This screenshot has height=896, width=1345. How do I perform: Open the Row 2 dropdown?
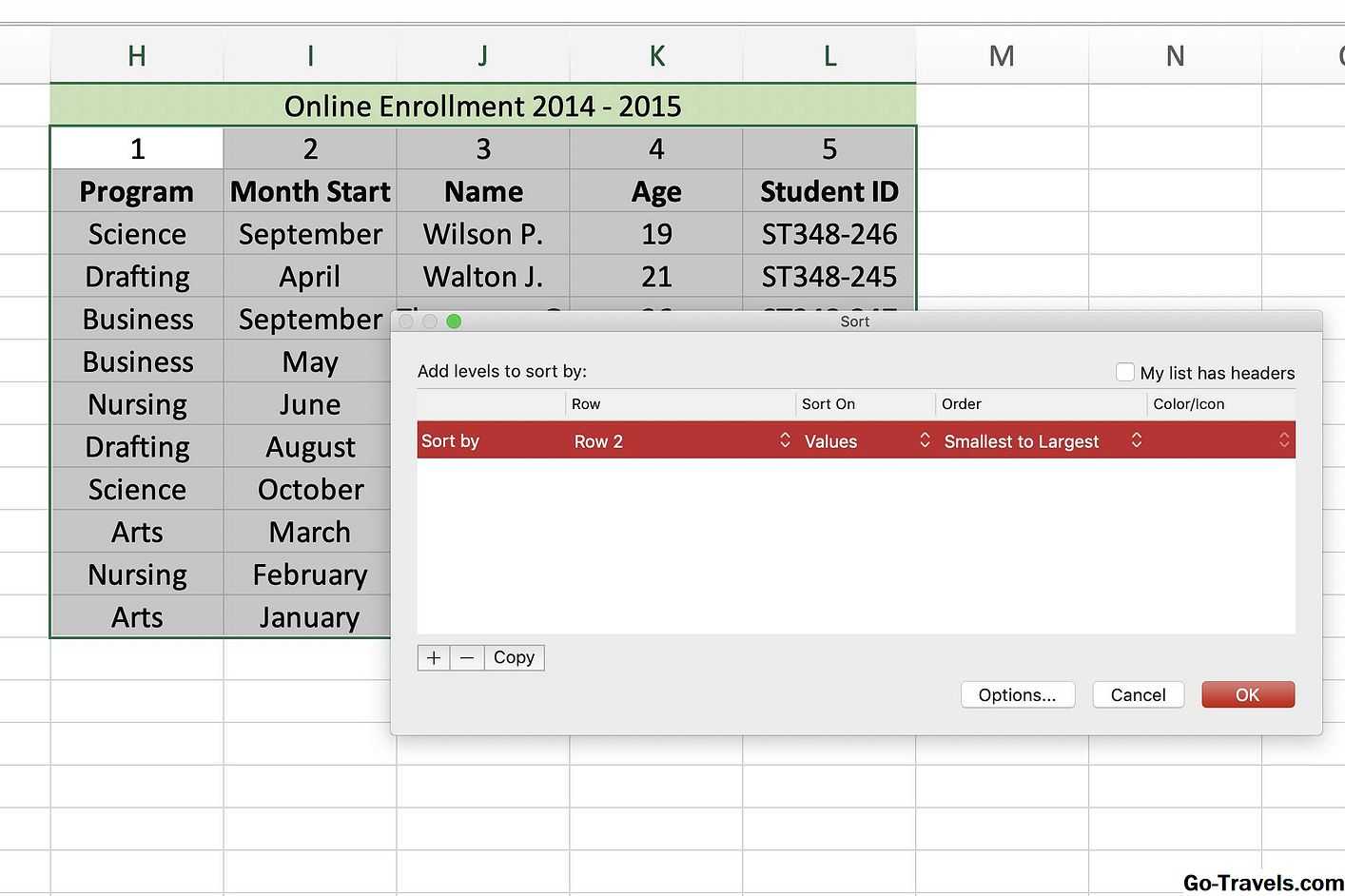[x=681, y=441]
